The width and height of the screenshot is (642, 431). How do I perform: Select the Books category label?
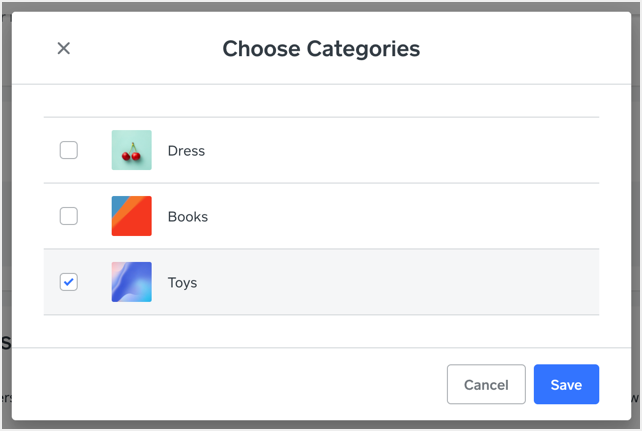pyautogui.click(x=188, y=217)
